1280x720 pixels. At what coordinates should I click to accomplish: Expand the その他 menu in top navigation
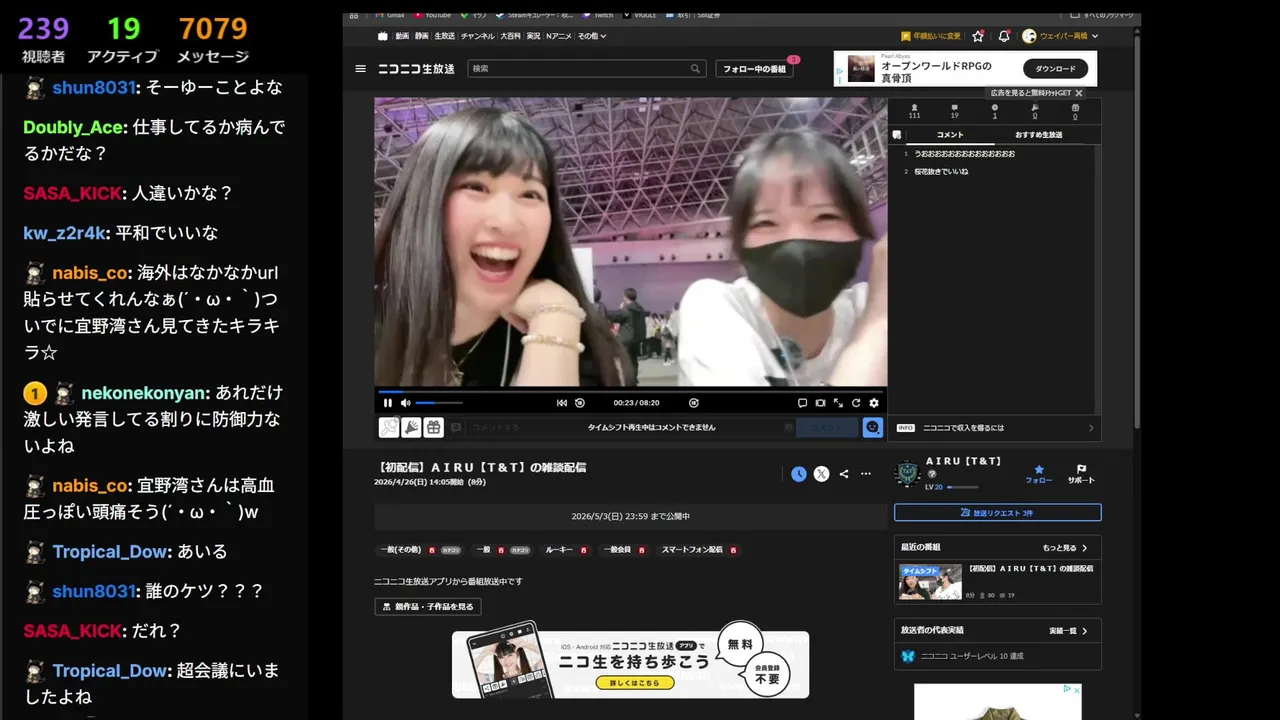[591, 36]
